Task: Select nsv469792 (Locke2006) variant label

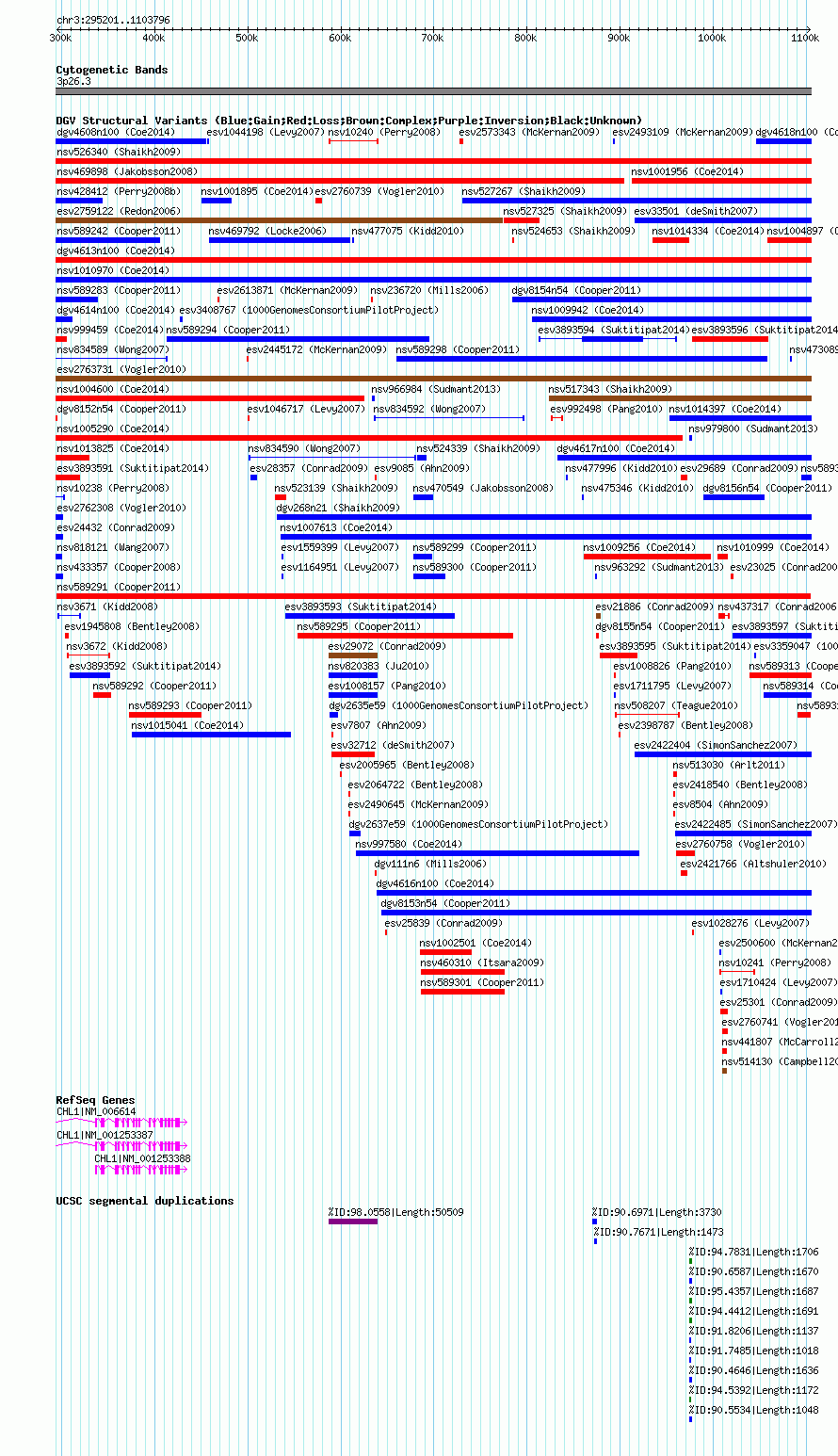Action: click(266, 231)
